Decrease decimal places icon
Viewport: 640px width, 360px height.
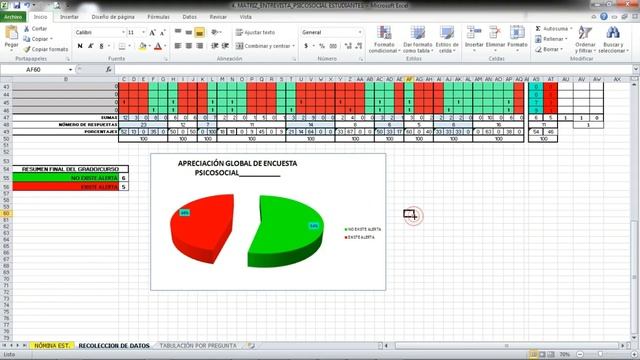(x=359, y=46)
